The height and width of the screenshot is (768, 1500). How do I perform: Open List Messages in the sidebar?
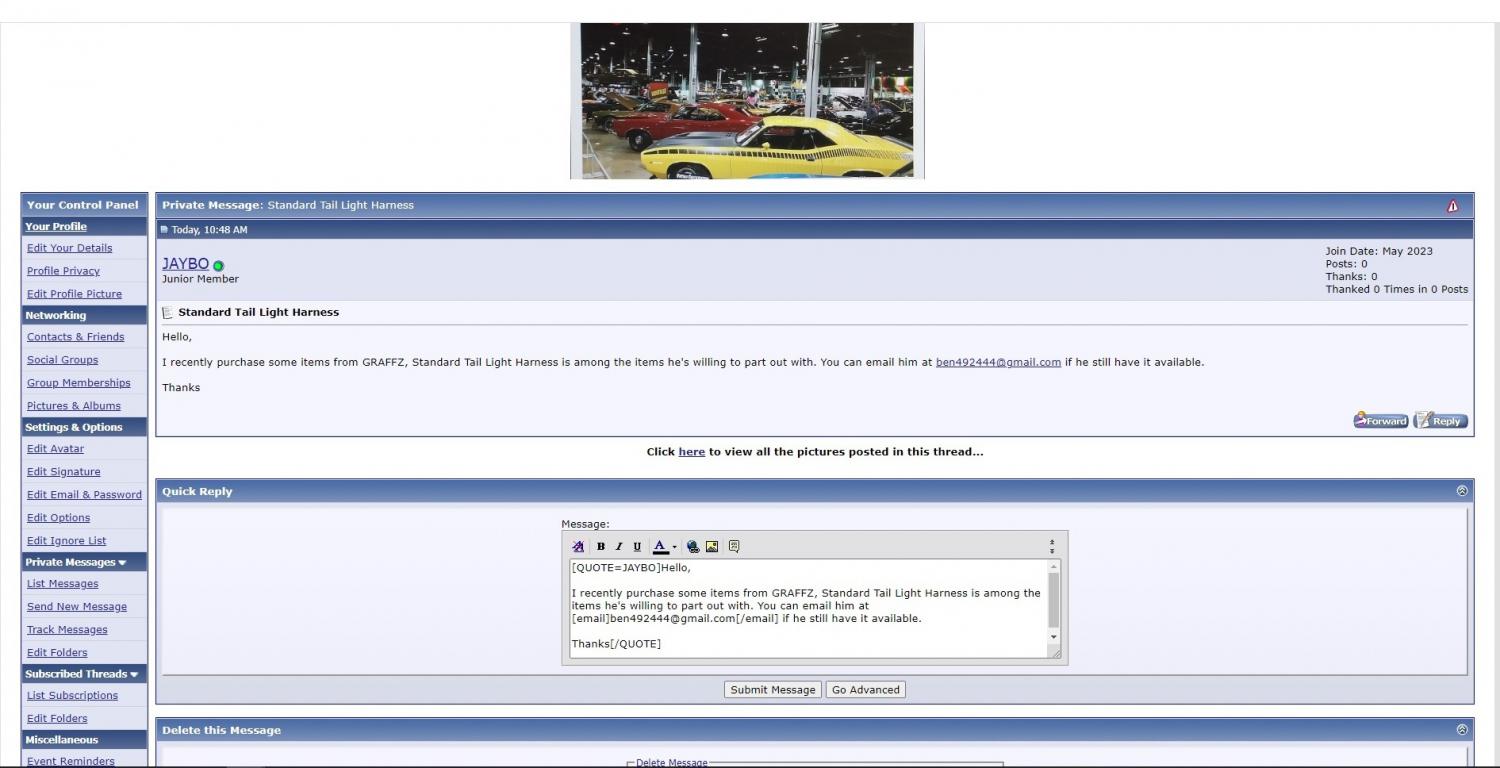pyautogui.click(x=62, y=584)
